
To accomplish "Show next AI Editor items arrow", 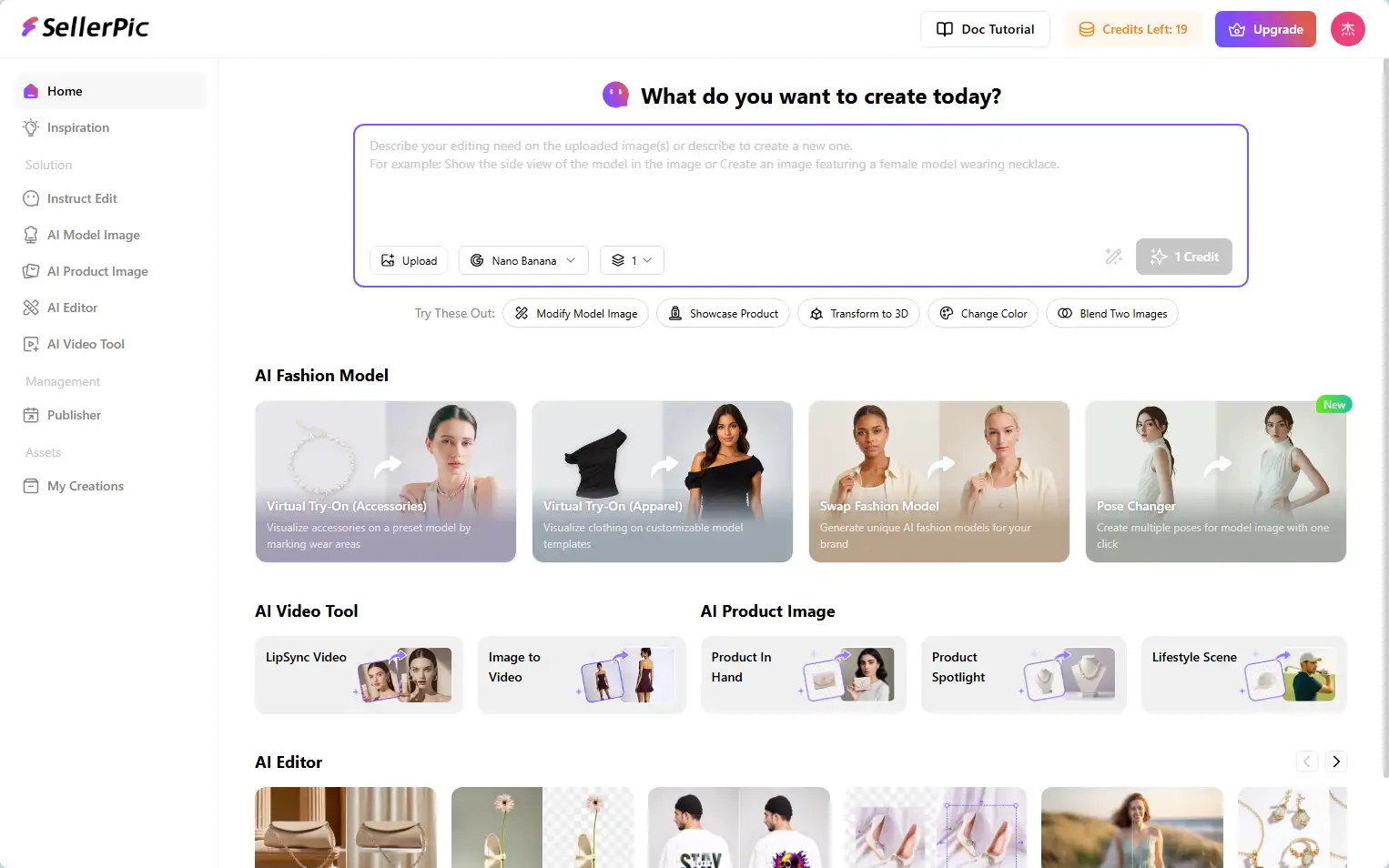I will (x=1335, y=762).
